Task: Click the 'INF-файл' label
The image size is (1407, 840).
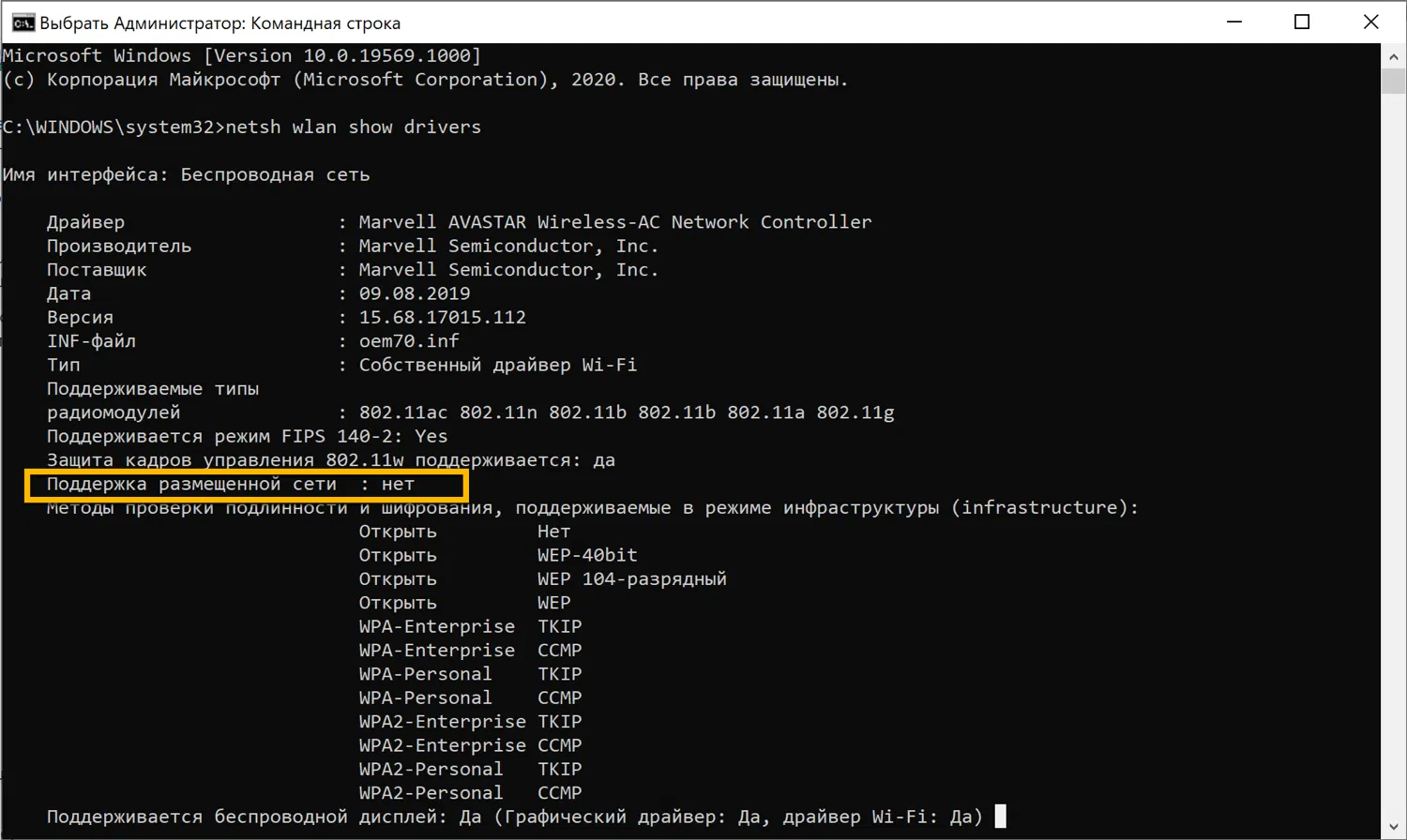Action: pos(91,341)
